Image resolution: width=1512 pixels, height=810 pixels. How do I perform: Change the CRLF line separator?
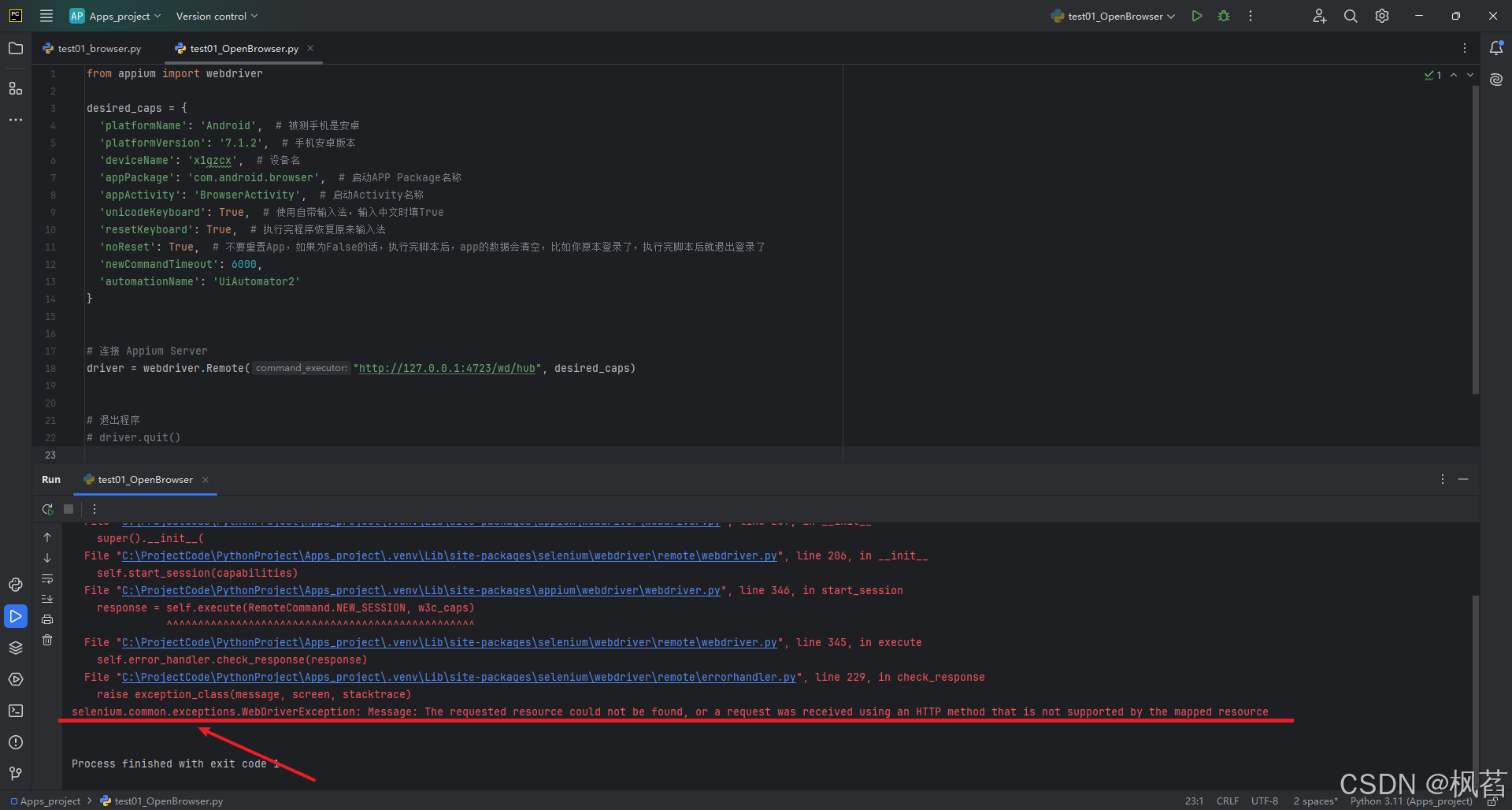(1228, 801)
